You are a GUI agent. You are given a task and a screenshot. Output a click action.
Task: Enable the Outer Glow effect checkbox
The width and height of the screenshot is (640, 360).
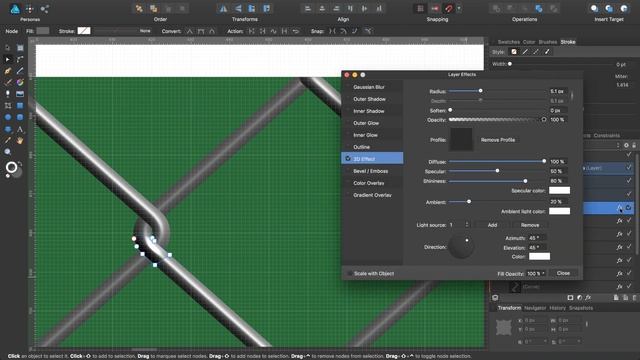pyautogui.click(x=348, y=123)
